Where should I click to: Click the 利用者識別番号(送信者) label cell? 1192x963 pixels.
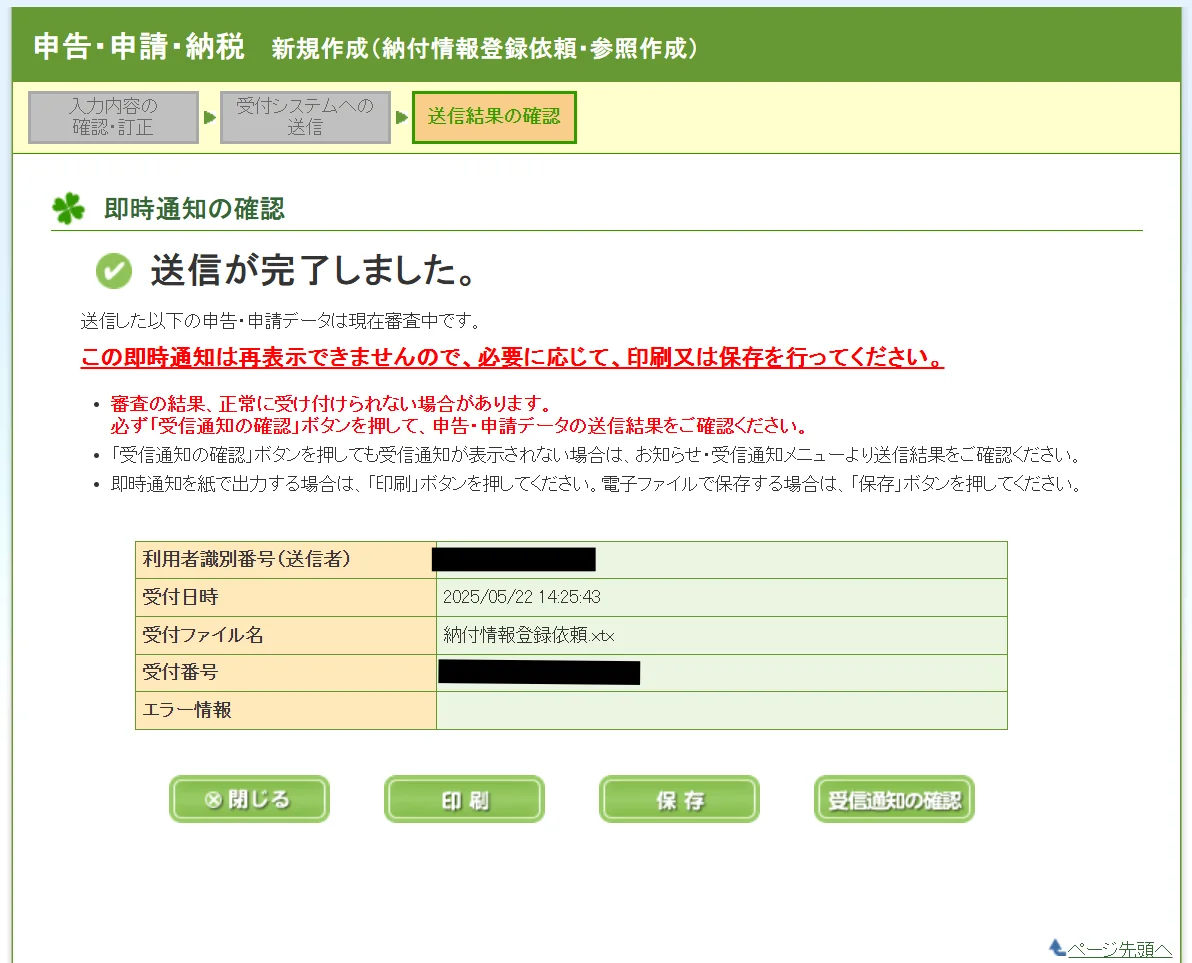(x=286, y=560)
